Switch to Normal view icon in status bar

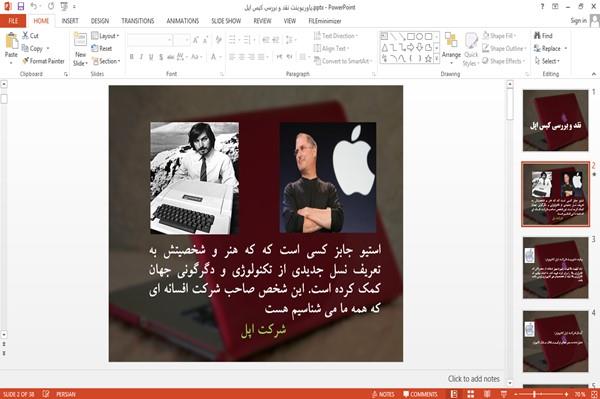[x=454, y=394]
